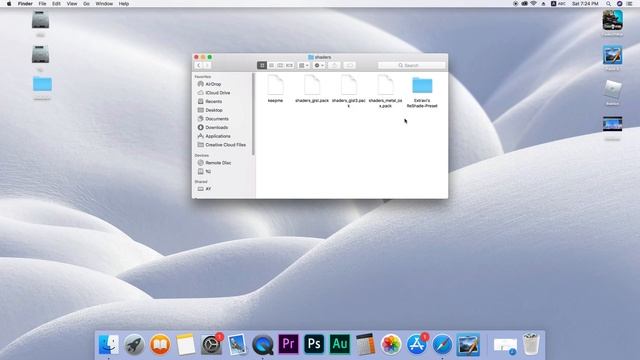This screenshot has height=360, width=640.
Task: Select the top-left hard drive desktop icon
Action: [40, 20]
